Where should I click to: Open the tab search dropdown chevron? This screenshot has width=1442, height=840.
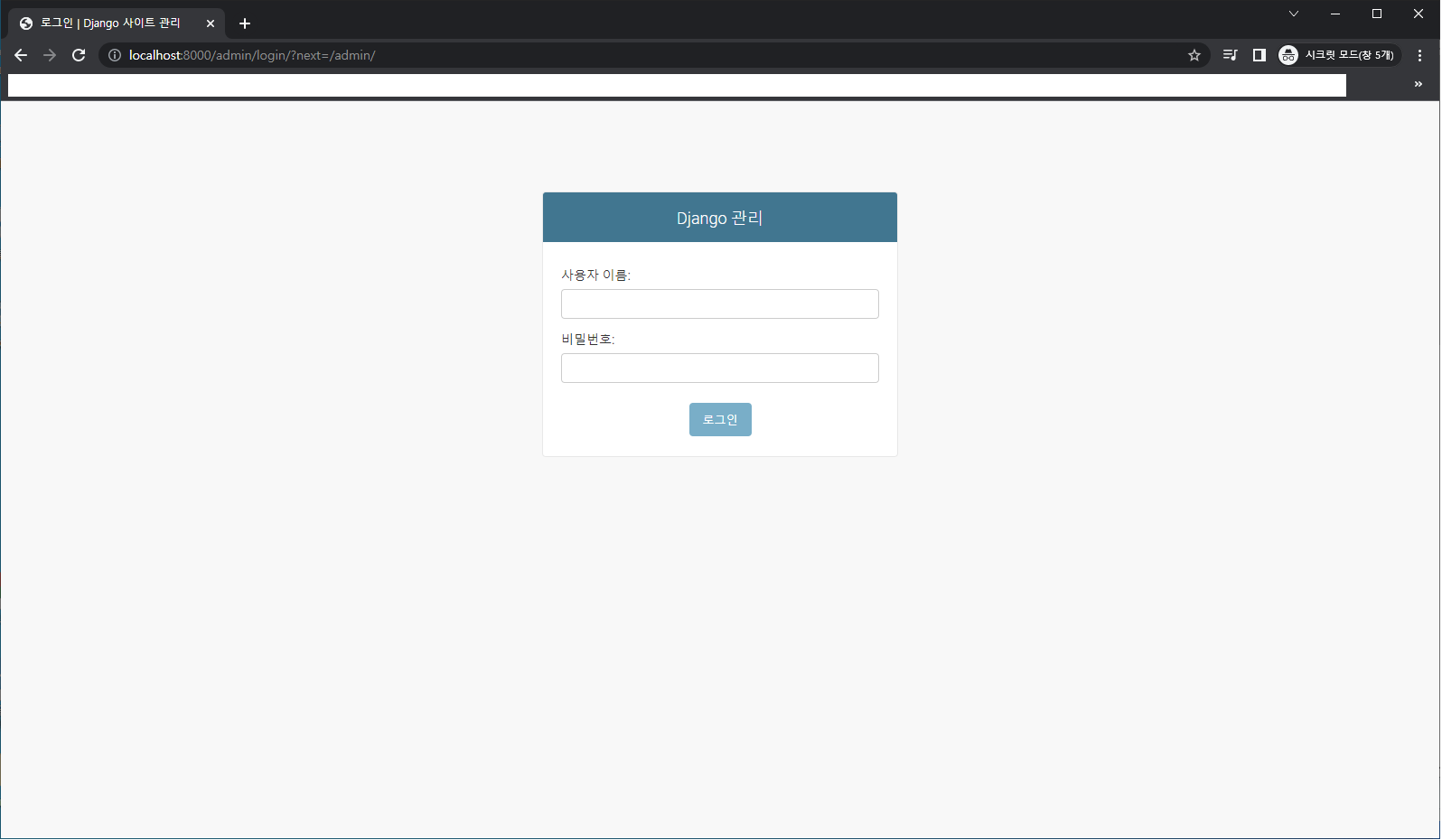click(1294, 14)
